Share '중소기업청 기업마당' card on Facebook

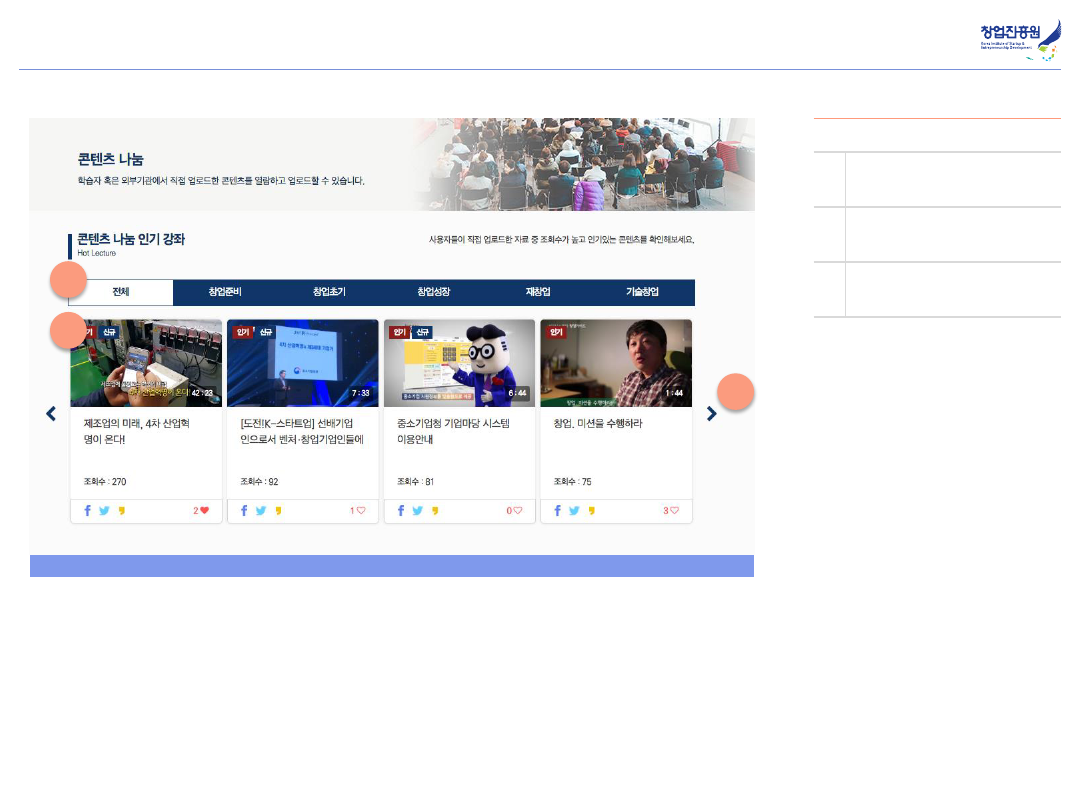(401, 510)
